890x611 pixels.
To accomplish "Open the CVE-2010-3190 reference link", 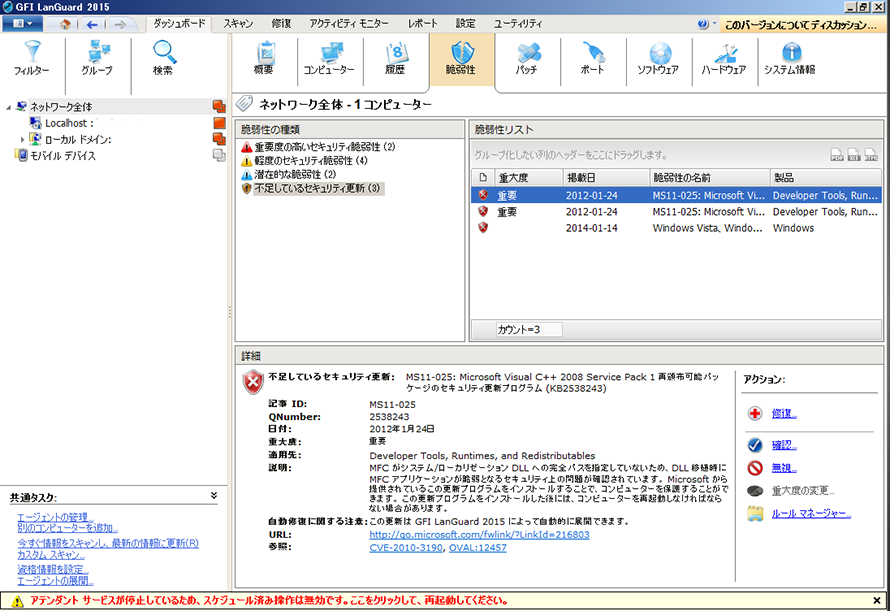I will (406, 547).
